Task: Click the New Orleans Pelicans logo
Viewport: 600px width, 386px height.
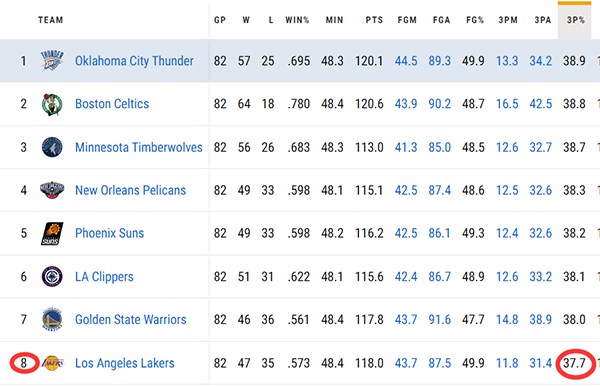Action: click(x=52, y=190)
